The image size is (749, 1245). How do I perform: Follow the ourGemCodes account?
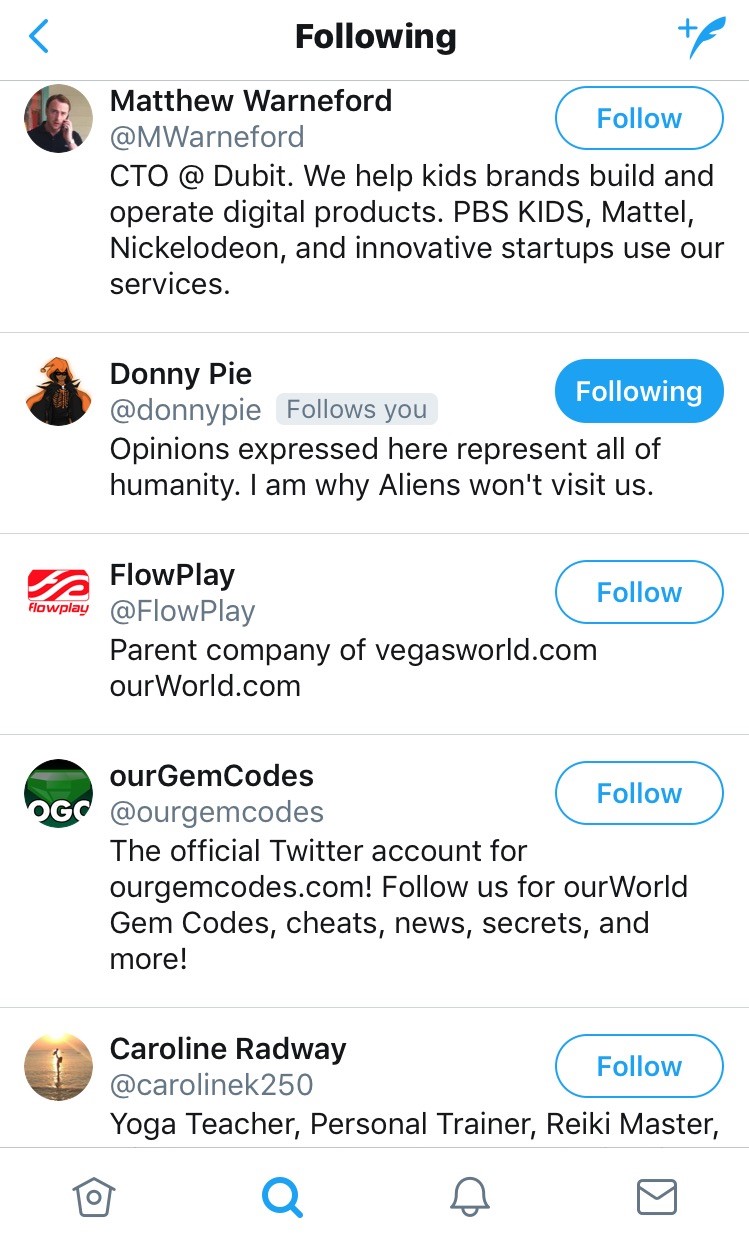[x=638, y=793]
